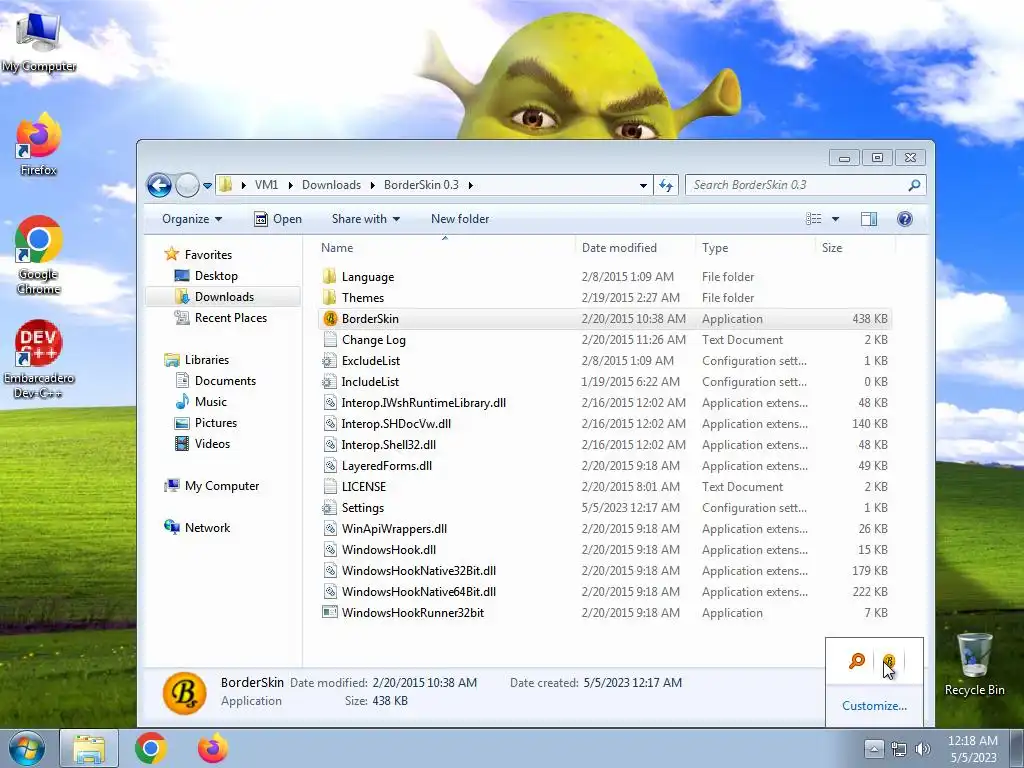Open Firefox from the taskbar
Image resolution: width=1024 pixels, height=768 pixels.
click(x=213, y=748)
